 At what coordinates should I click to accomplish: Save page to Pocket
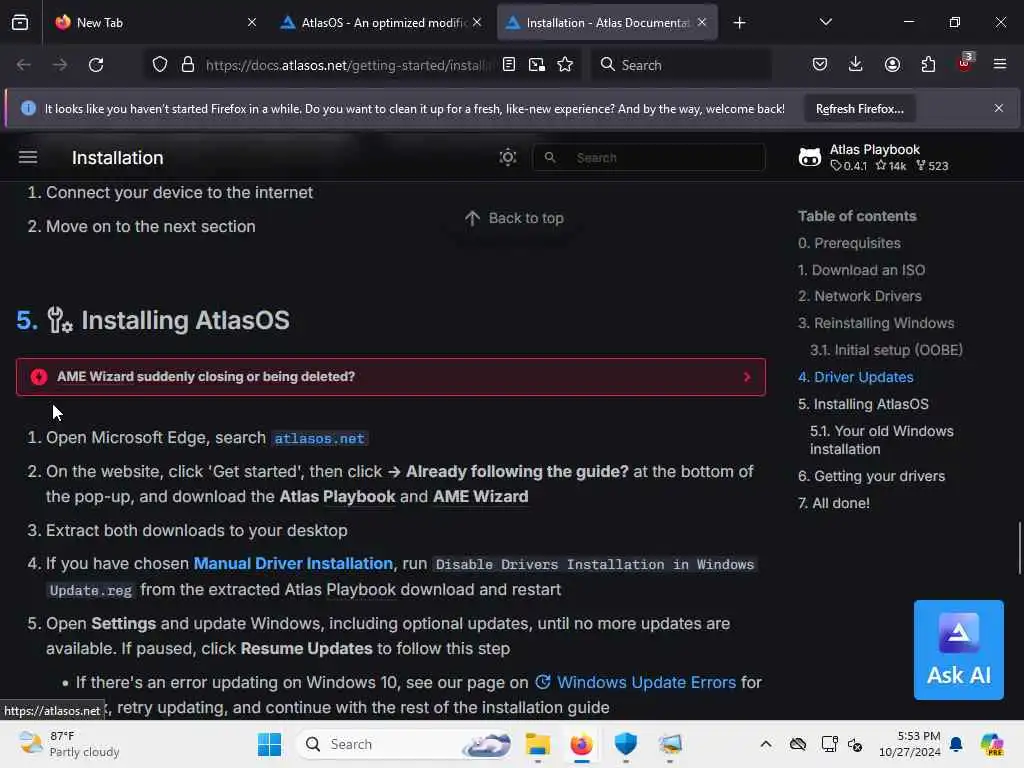click(820, 65)
